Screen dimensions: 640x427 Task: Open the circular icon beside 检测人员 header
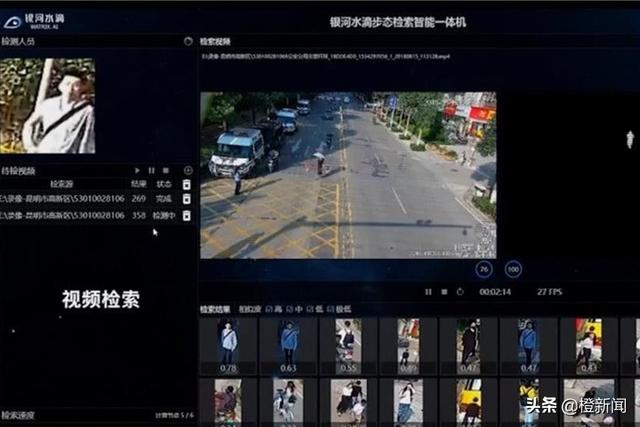[x=188, y=41]
